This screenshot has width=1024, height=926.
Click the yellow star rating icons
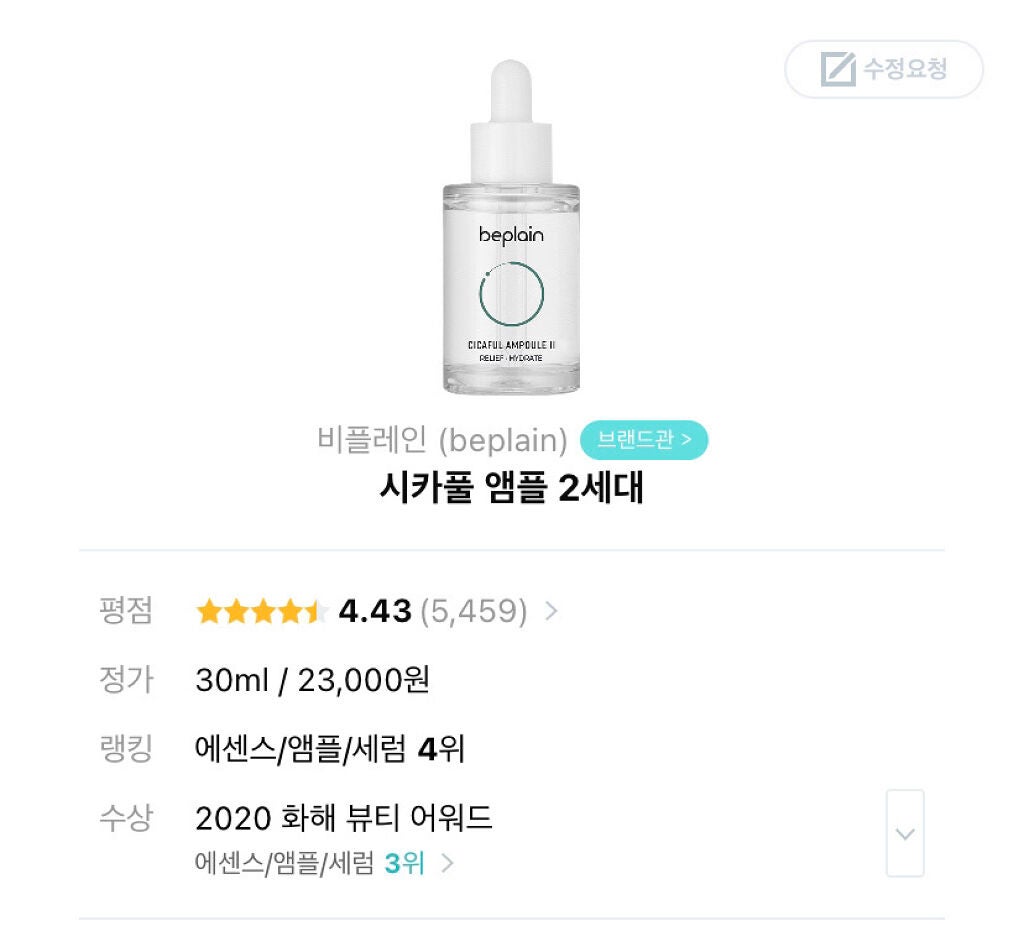[261, 612]
